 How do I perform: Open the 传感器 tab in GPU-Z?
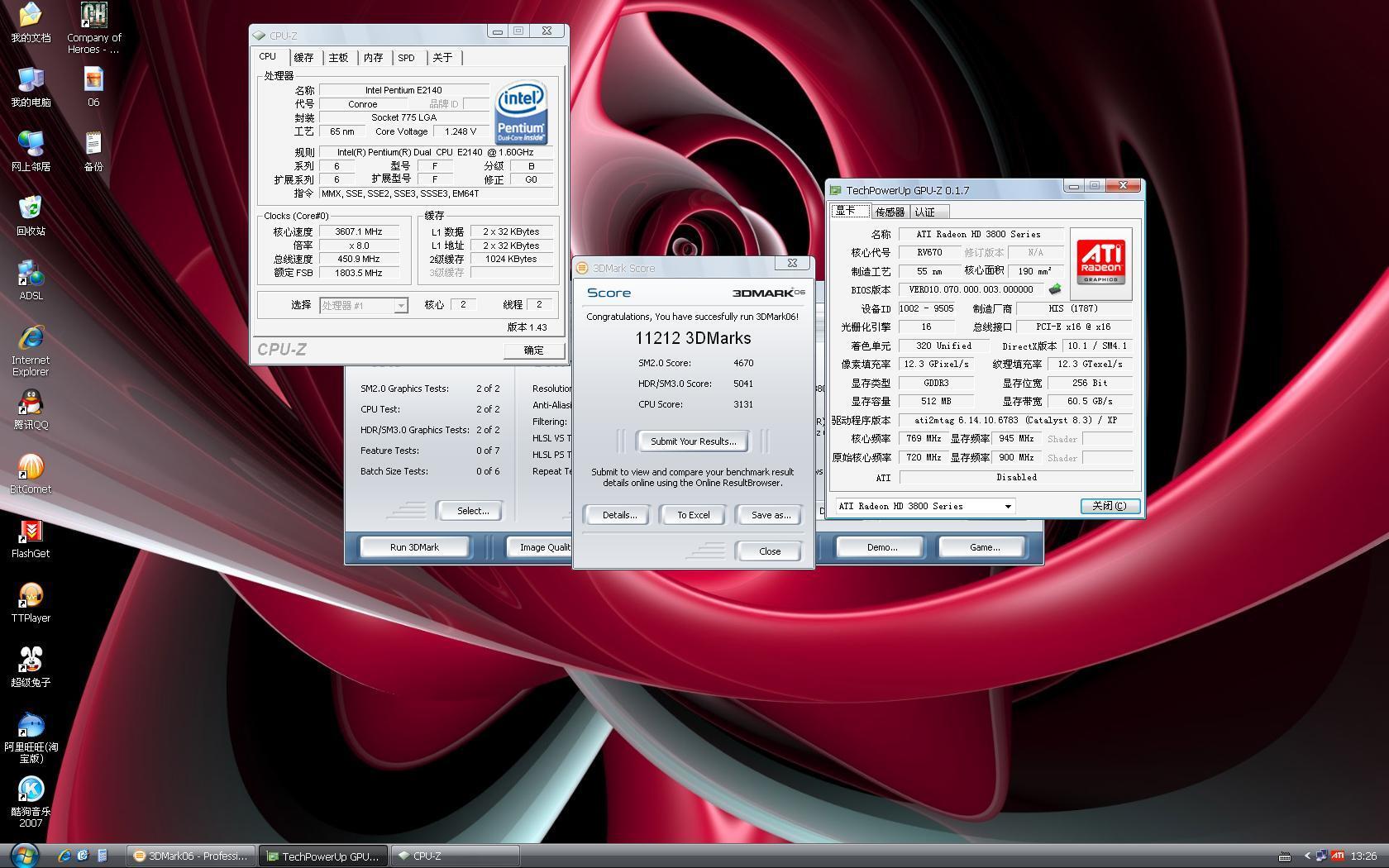[890, 212]
